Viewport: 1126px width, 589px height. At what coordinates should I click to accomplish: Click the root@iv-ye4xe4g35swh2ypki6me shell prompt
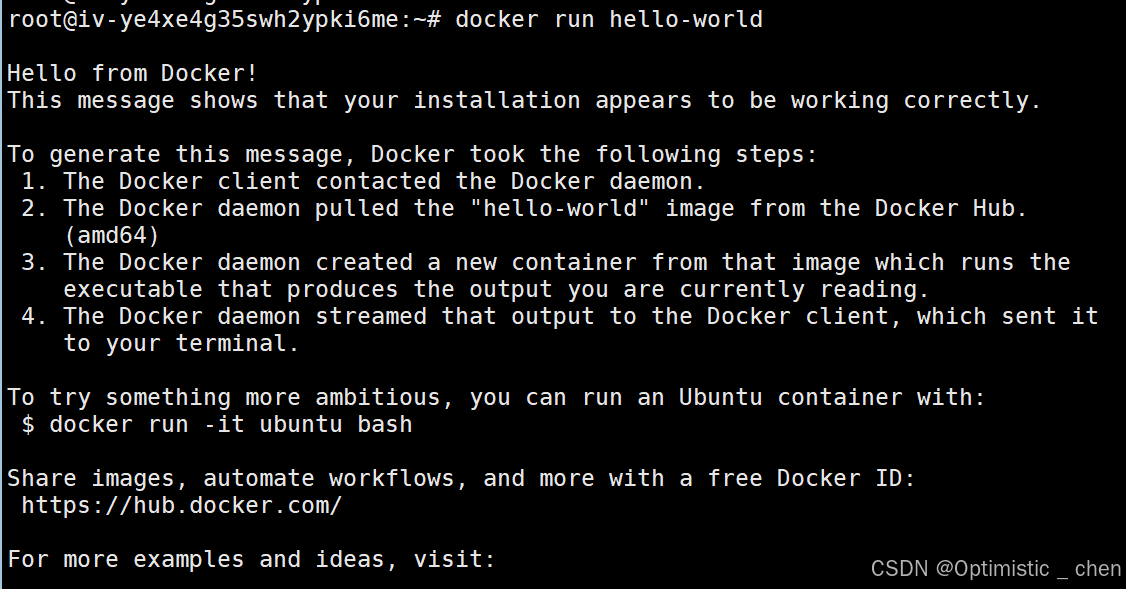pyautogui.click(x=224, y=19)
